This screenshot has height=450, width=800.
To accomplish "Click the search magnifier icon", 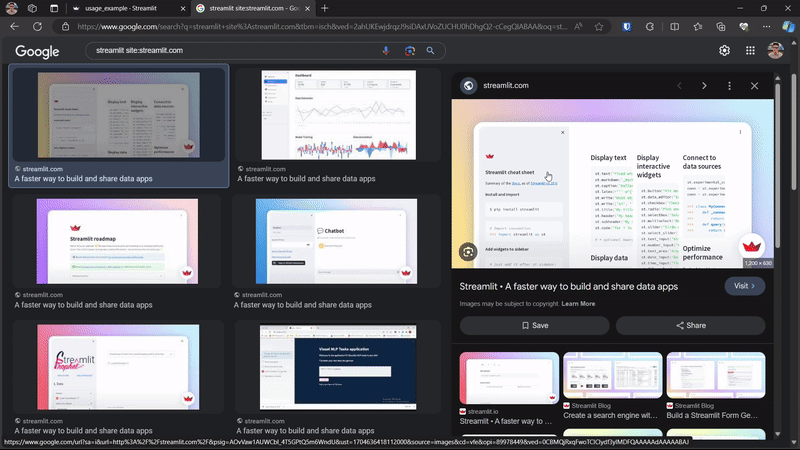I will click(431, 50).
